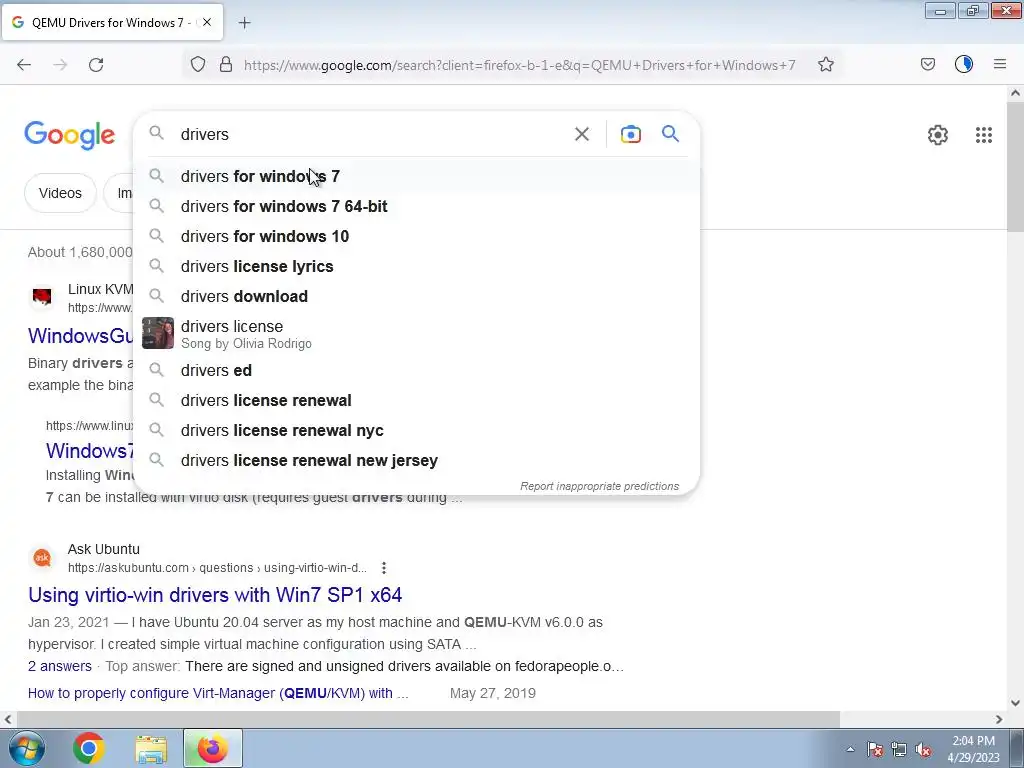Open Google quick settings gear

pos(938,135)
